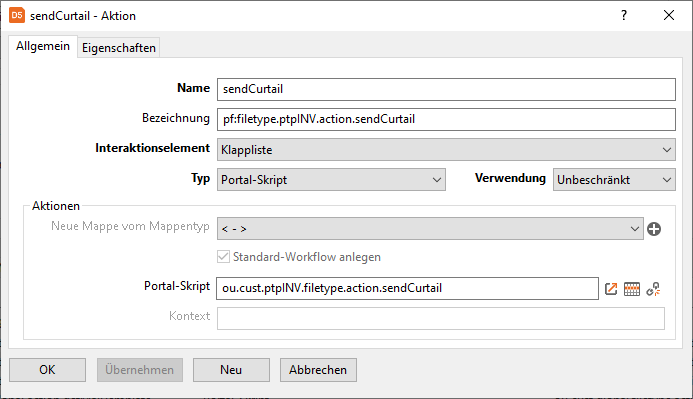
Task: Switch to the Eigenschaften tab
Action: pyautogui.click(x=119, y=48)
